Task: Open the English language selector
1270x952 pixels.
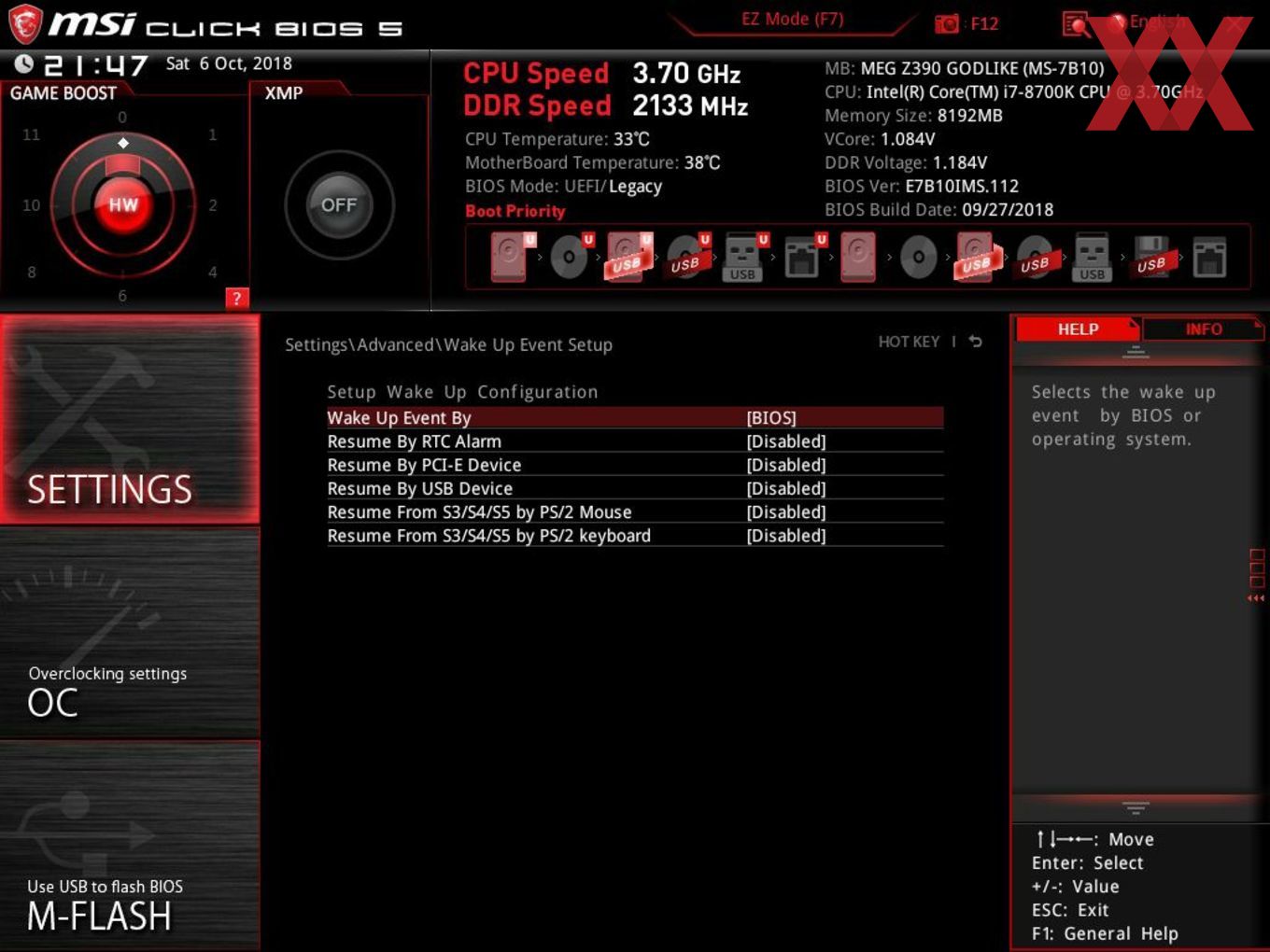Action: tap(1147, 21)
